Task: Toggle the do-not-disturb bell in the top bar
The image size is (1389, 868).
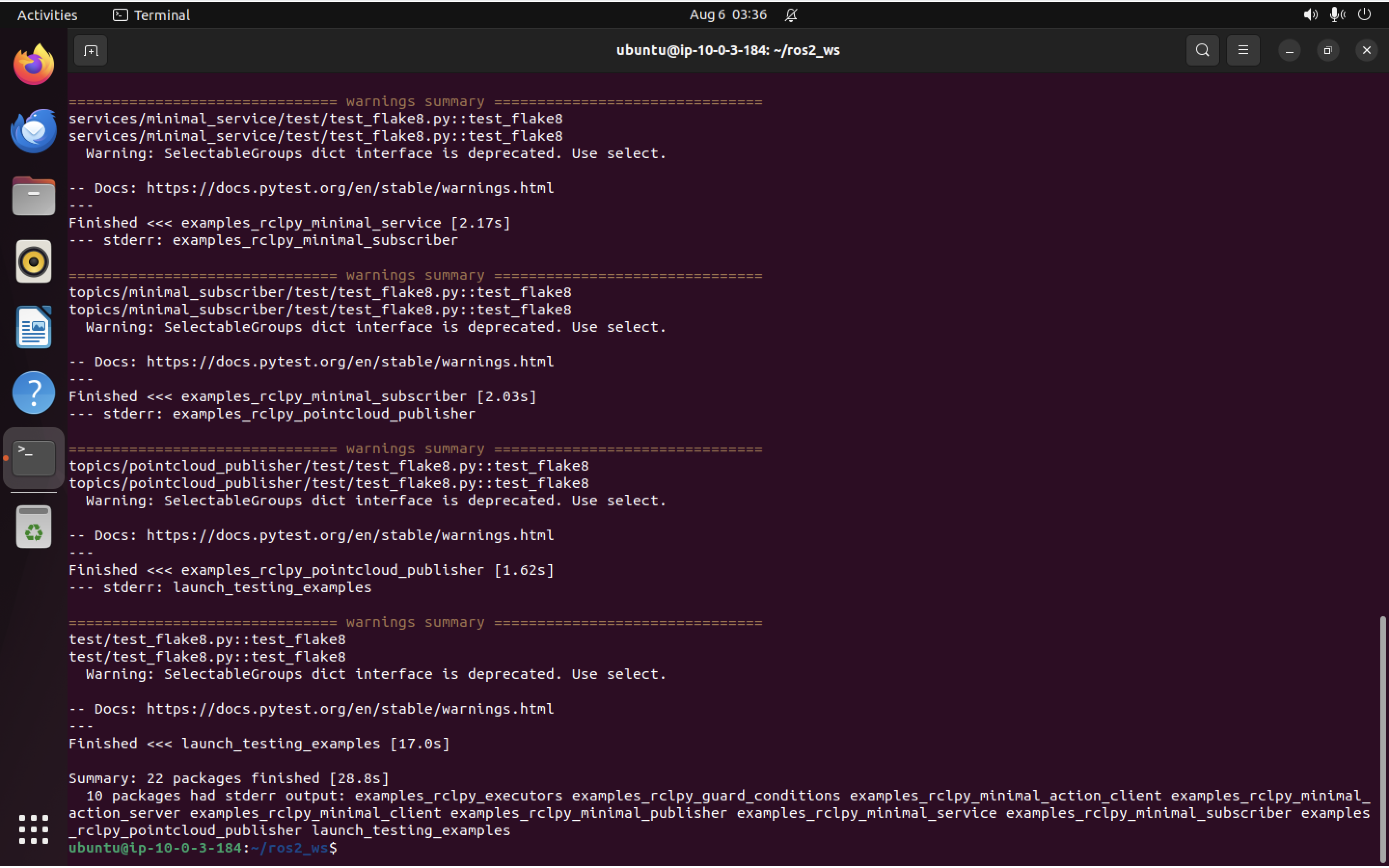Action: (x=791, y=15)
